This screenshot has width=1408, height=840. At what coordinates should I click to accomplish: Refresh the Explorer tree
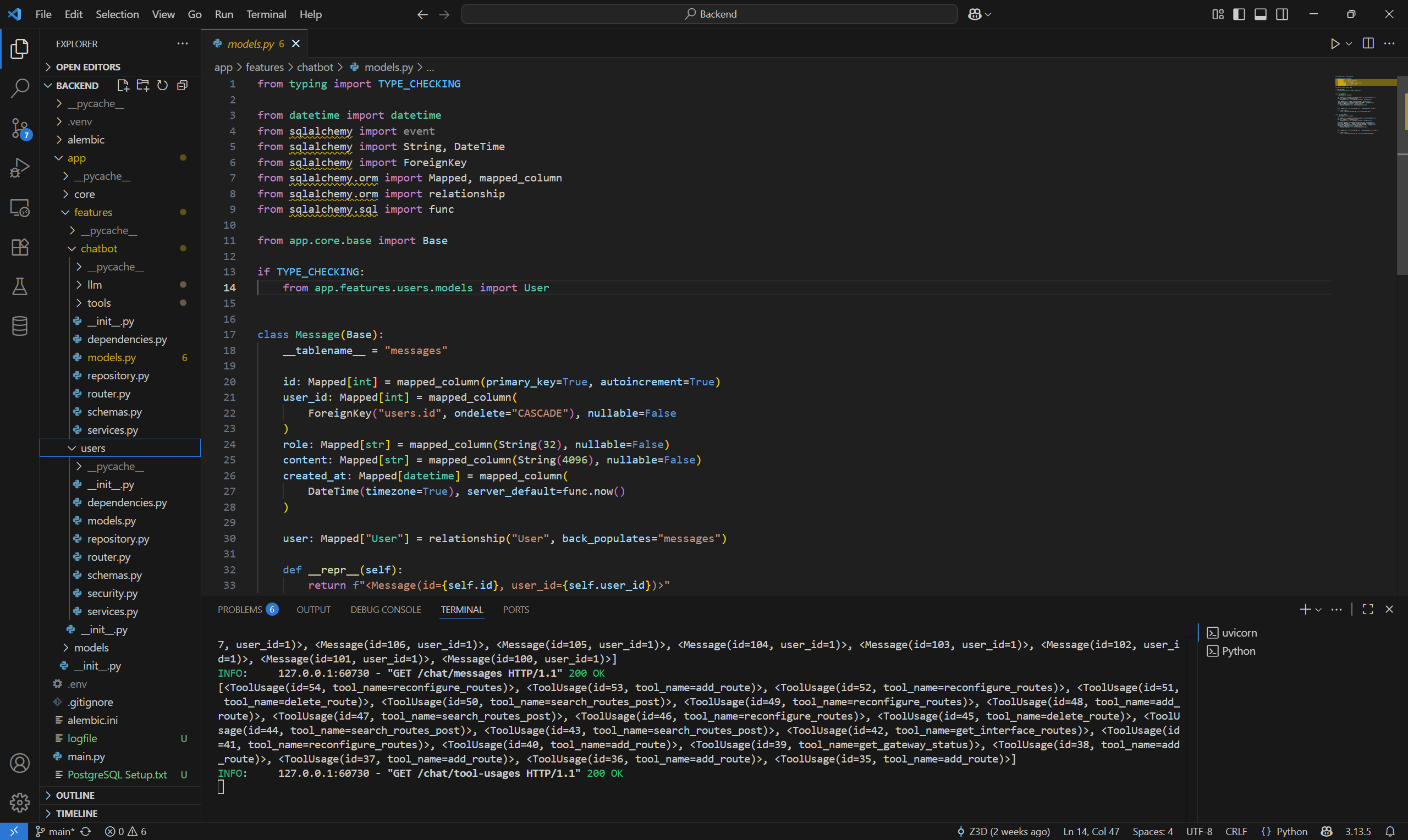[162, 85]
